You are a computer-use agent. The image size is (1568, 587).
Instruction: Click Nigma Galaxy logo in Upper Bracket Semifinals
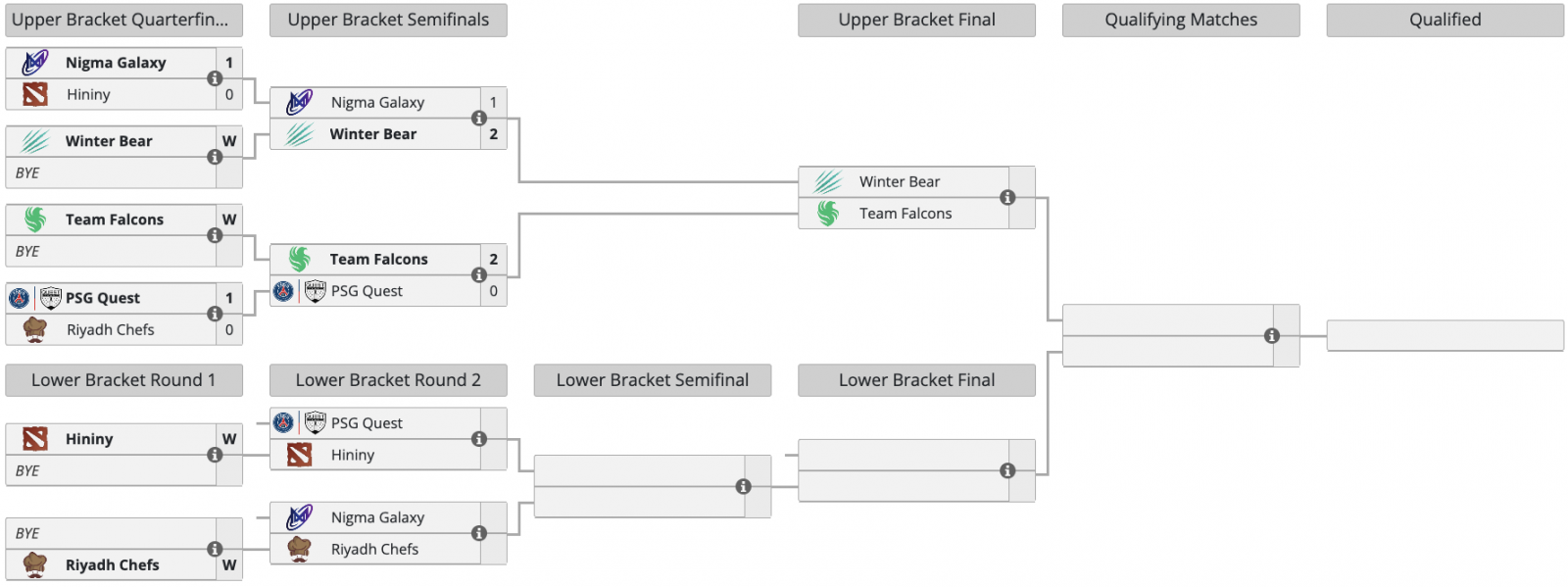pyautogui.click(x=299, y=102)
